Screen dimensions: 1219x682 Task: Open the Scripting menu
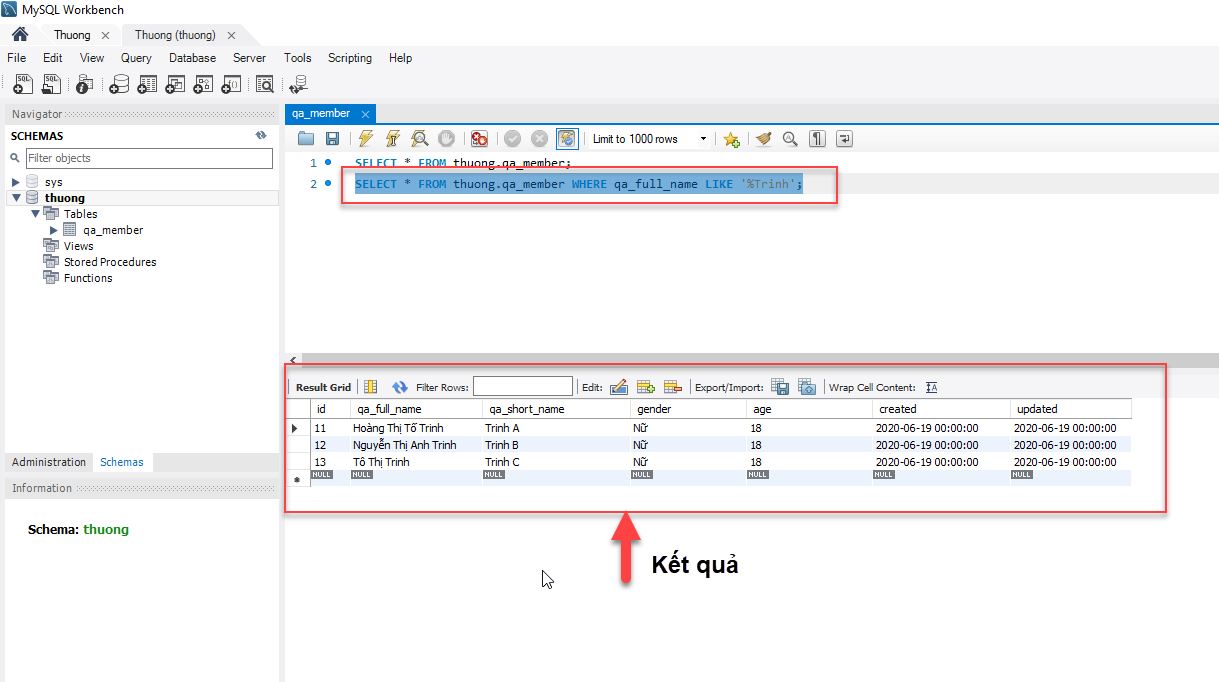(350, 58)
